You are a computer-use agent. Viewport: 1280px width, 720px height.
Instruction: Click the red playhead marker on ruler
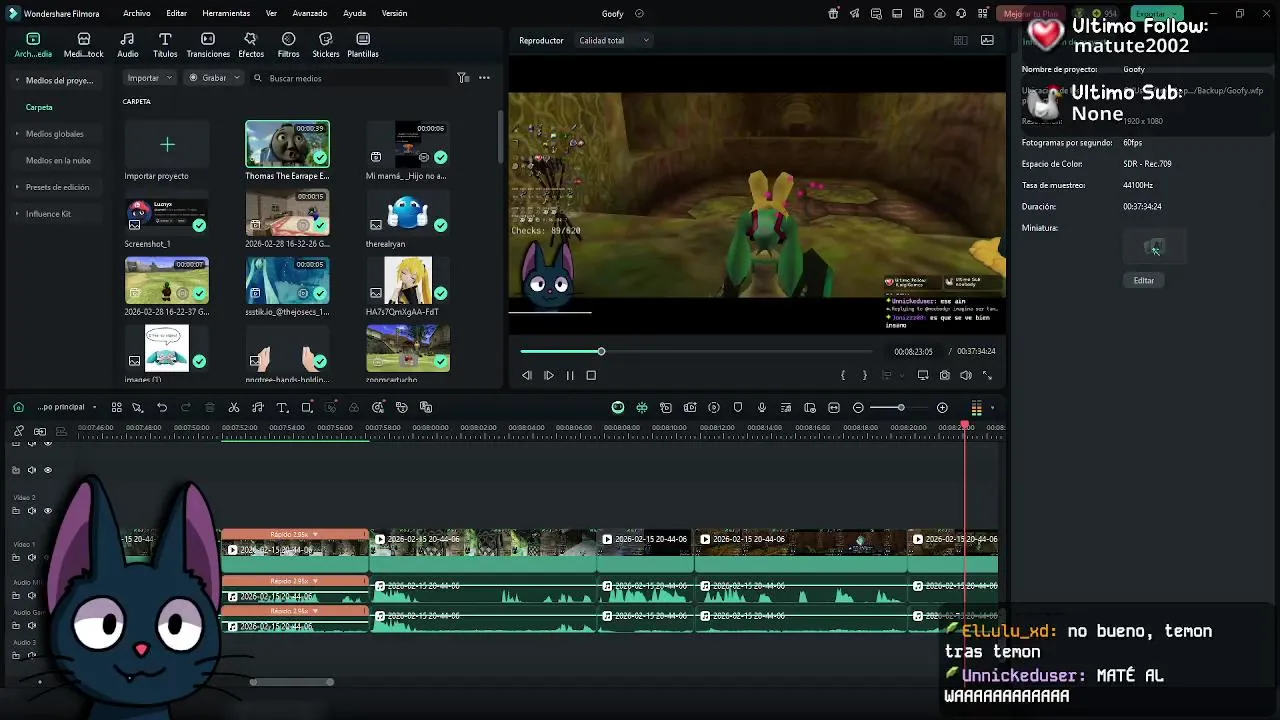click(965, 427)
